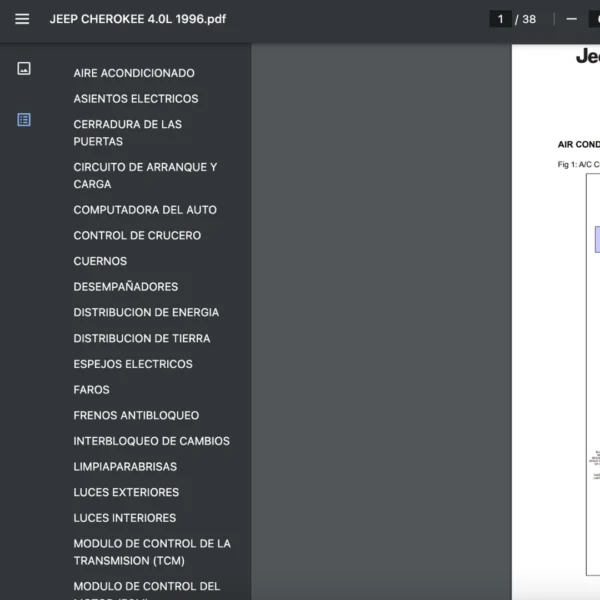The width and height of the screenshot is (600, 600).
Task: Switch to document outline view
Action: click(x=24, y=120)
